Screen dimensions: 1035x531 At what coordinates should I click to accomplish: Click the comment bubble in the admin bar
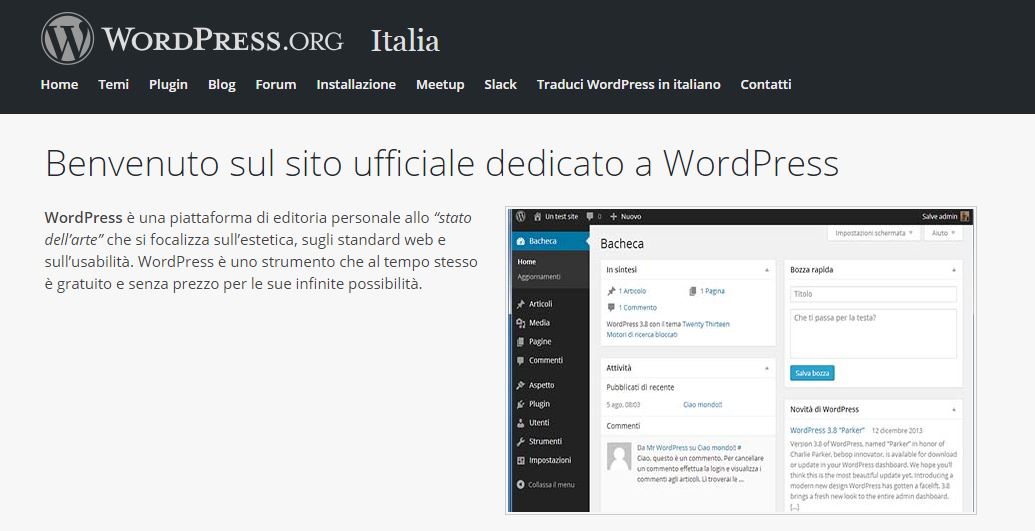click(589, 216)
